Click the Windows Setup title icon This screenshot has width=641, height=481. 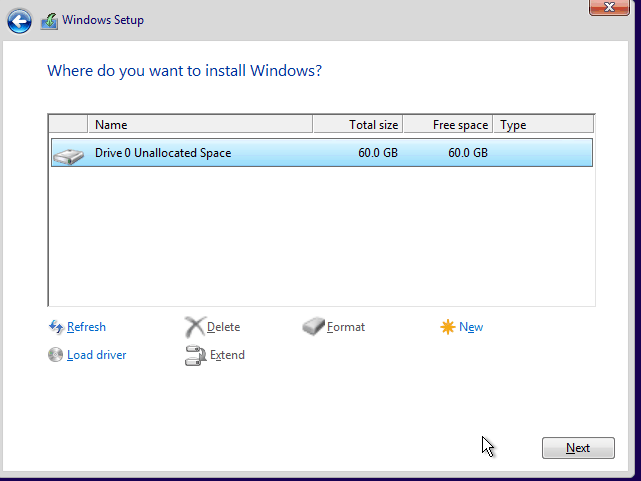point(49,21)
